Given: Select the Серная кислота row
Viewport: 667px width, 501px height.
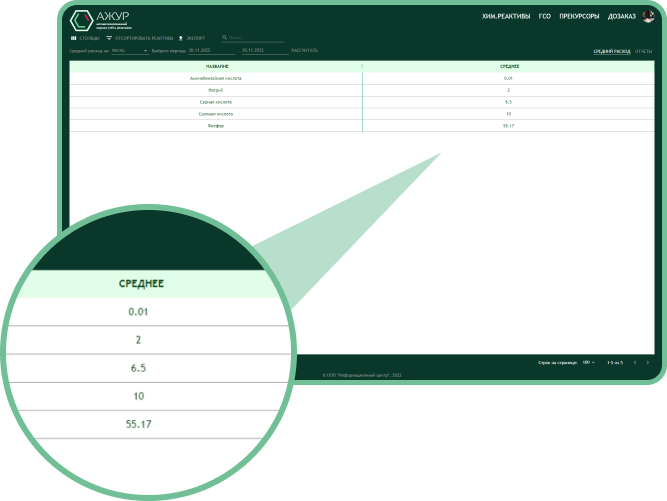Looking at the screenshot, I should point(362,102).
